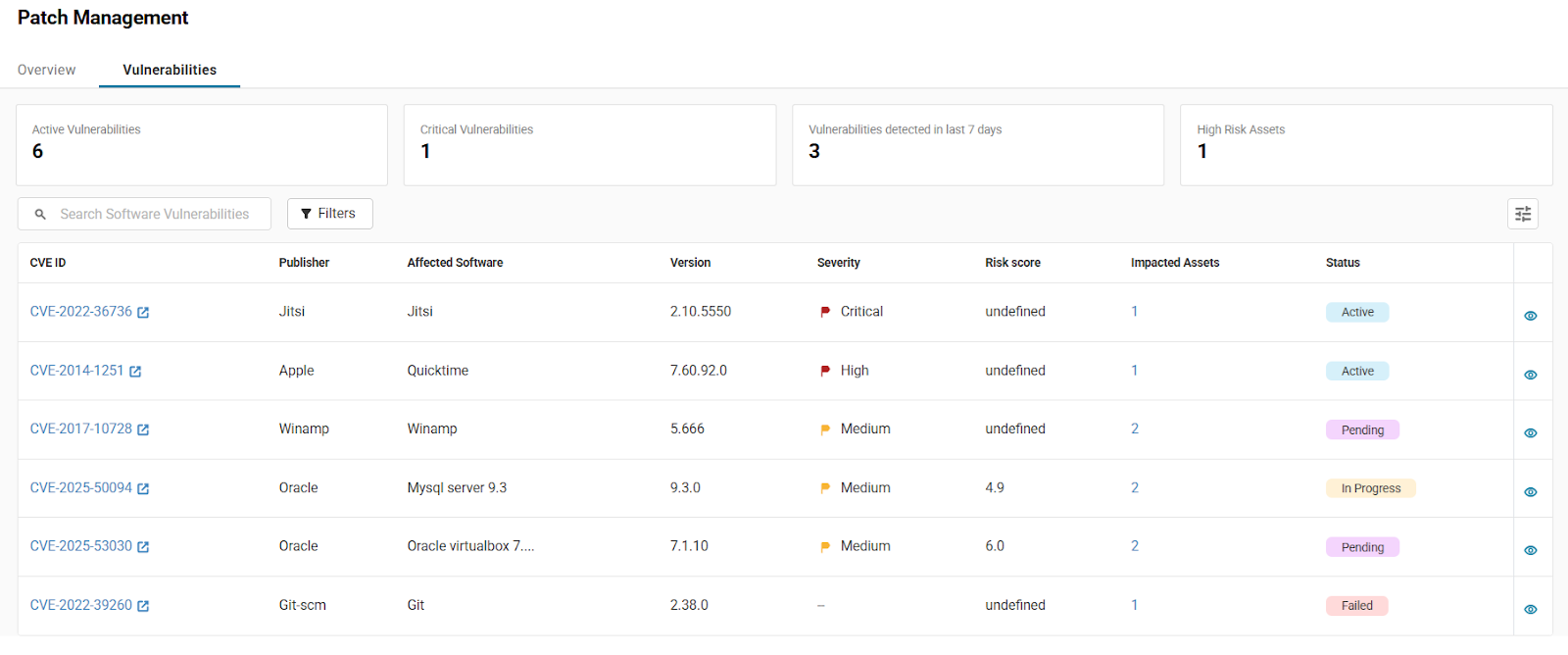The image size is (1568, 655).
Task: Click the Publisher column header
Action: click(x=304, y=263)
